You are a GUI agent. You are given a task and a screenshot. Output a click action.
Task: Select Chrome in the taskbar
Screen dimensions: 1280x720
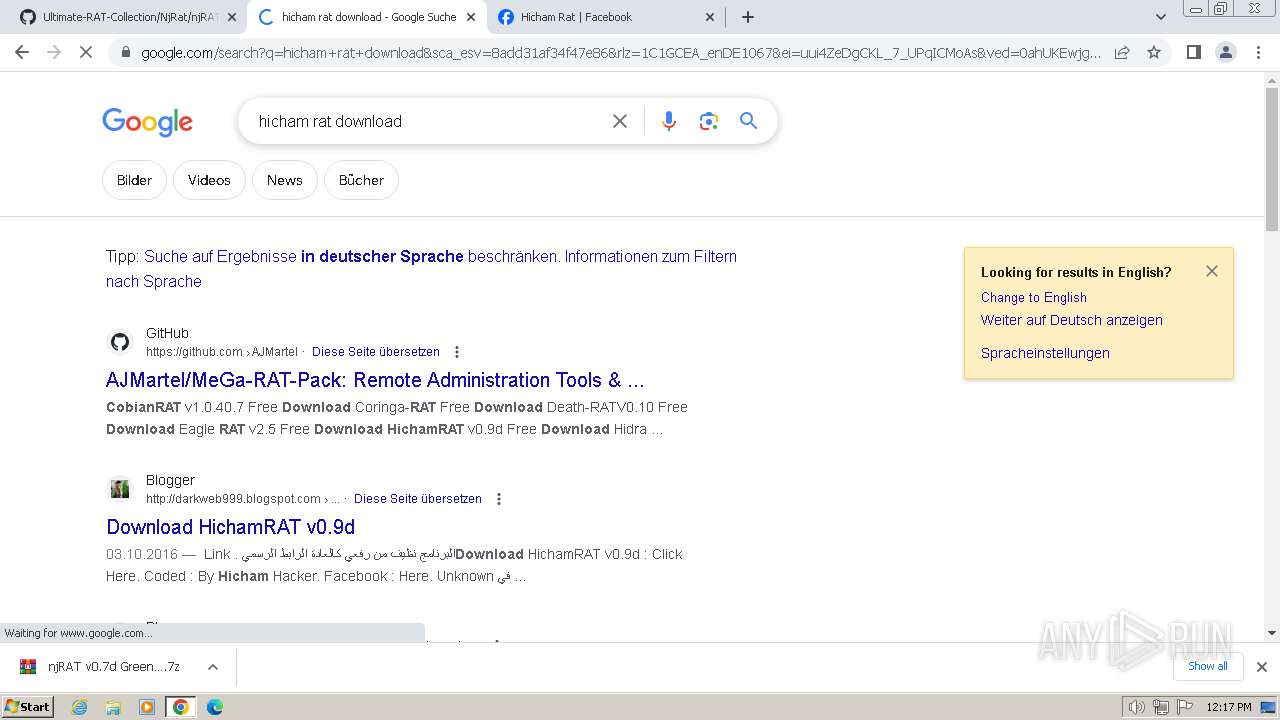pos(181,707)
